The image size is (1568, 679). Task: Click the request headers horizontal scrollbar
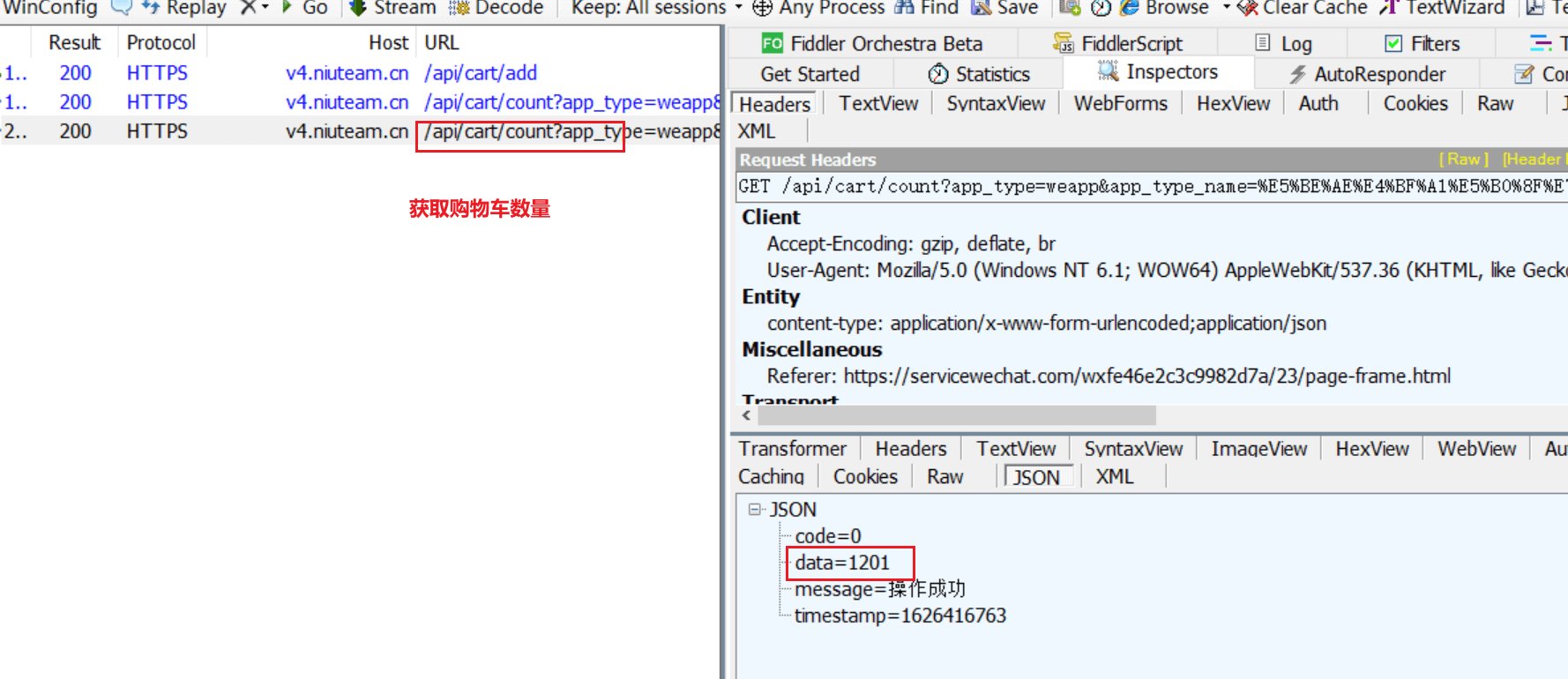point(956,415)
